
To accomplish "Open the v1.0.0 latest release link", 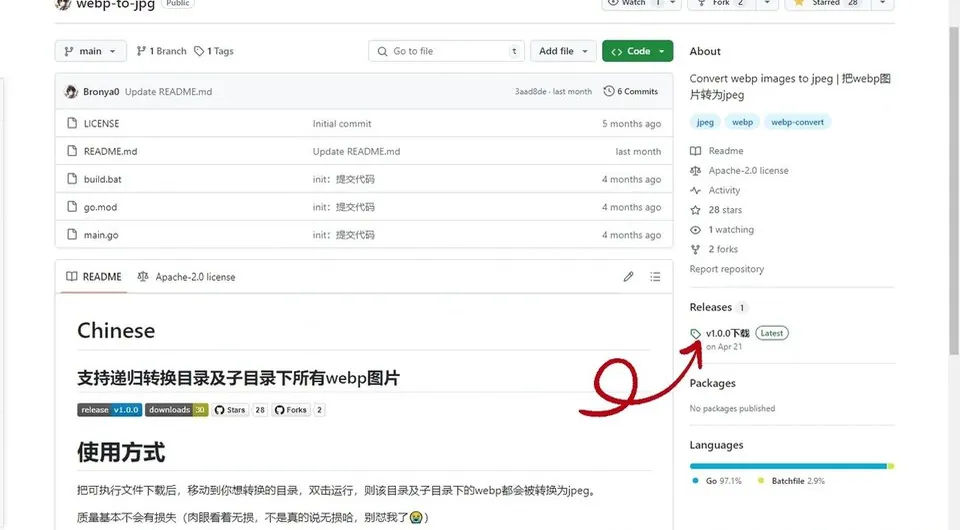I will pyautogui.click(x=727, y=334).
